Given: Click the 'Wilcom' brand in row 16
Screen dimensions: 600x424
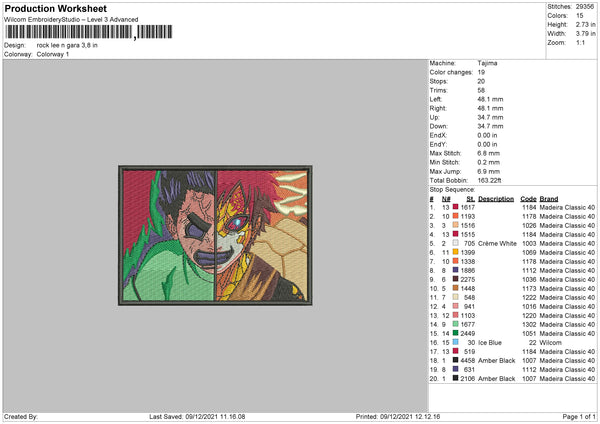Looking at the screenshot, I should (551, 342).
